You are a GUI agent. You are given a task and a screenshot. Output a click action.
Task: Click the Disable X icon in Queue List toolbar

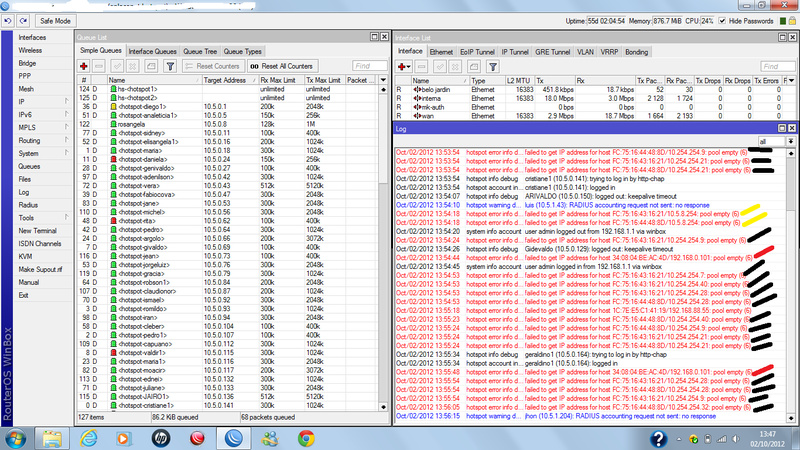click(132, 65)
